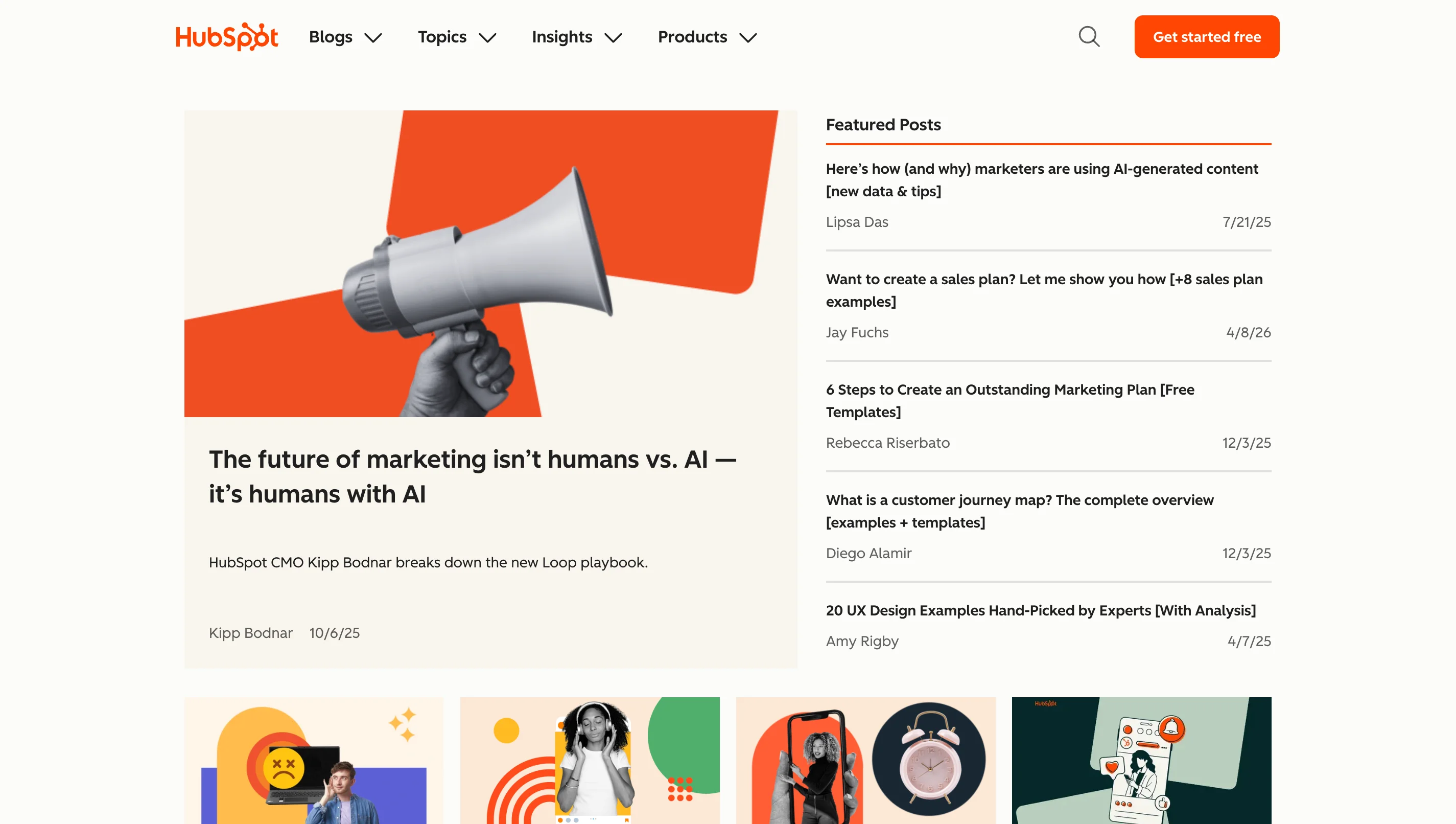Open the 20 UX Design Examples post
The width and height of the screenshot is (1456, 824).
point(1041,610)
